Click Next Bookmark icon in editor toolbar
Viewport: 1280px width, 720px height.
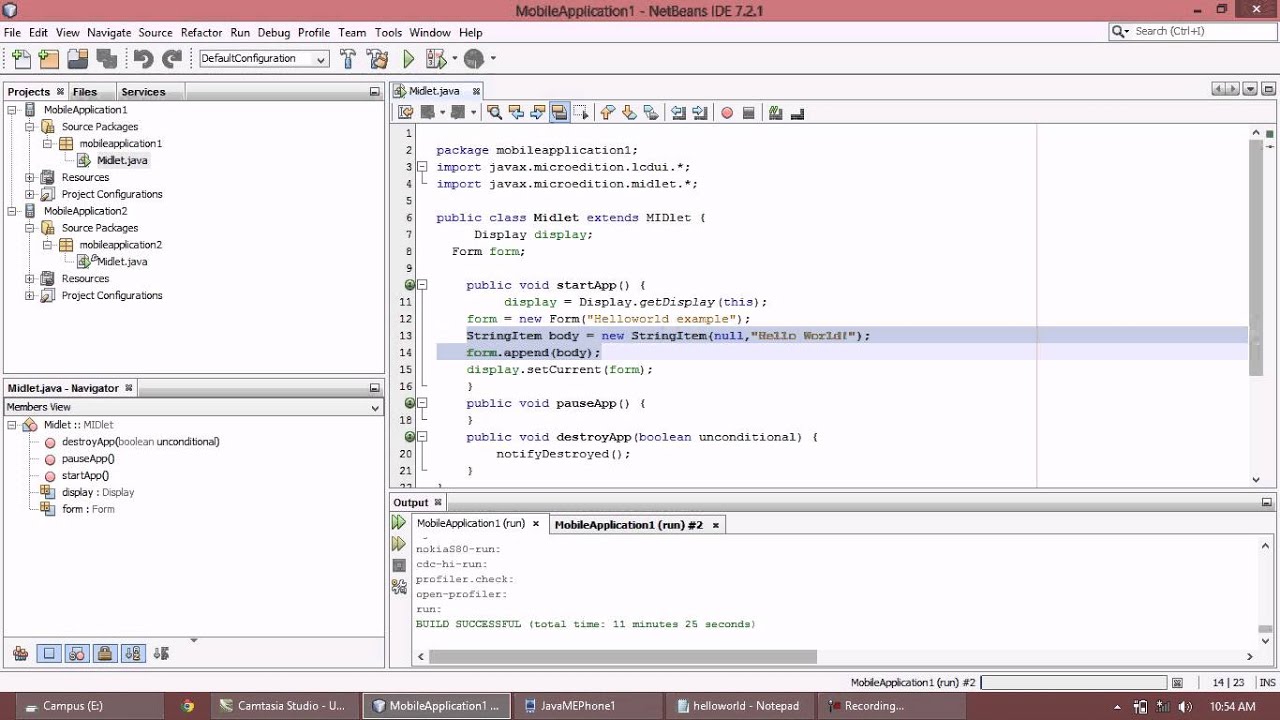629,113
